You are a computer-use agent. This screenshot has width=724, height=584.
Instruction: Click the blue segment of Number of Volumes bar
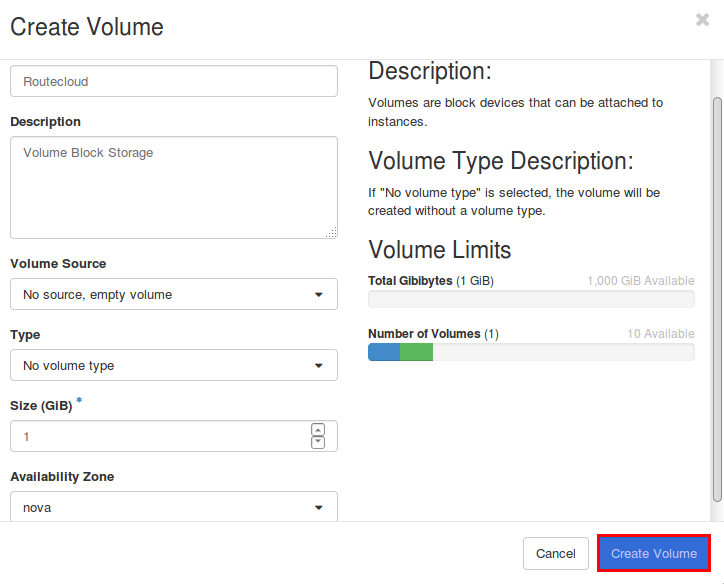click(384, 352)
